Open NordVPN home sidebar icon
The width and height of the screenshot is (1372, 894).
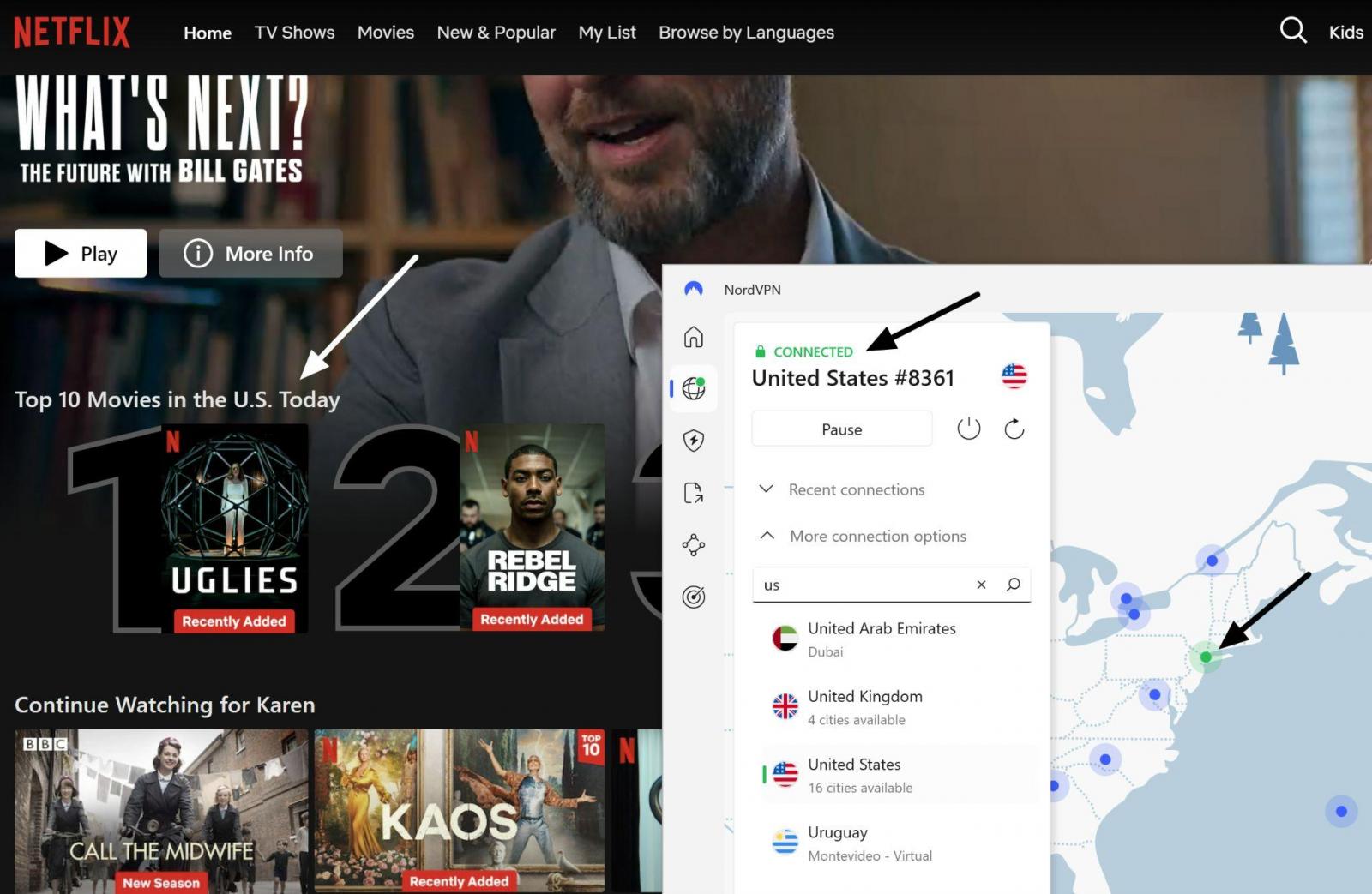click(x=694, y=337)
